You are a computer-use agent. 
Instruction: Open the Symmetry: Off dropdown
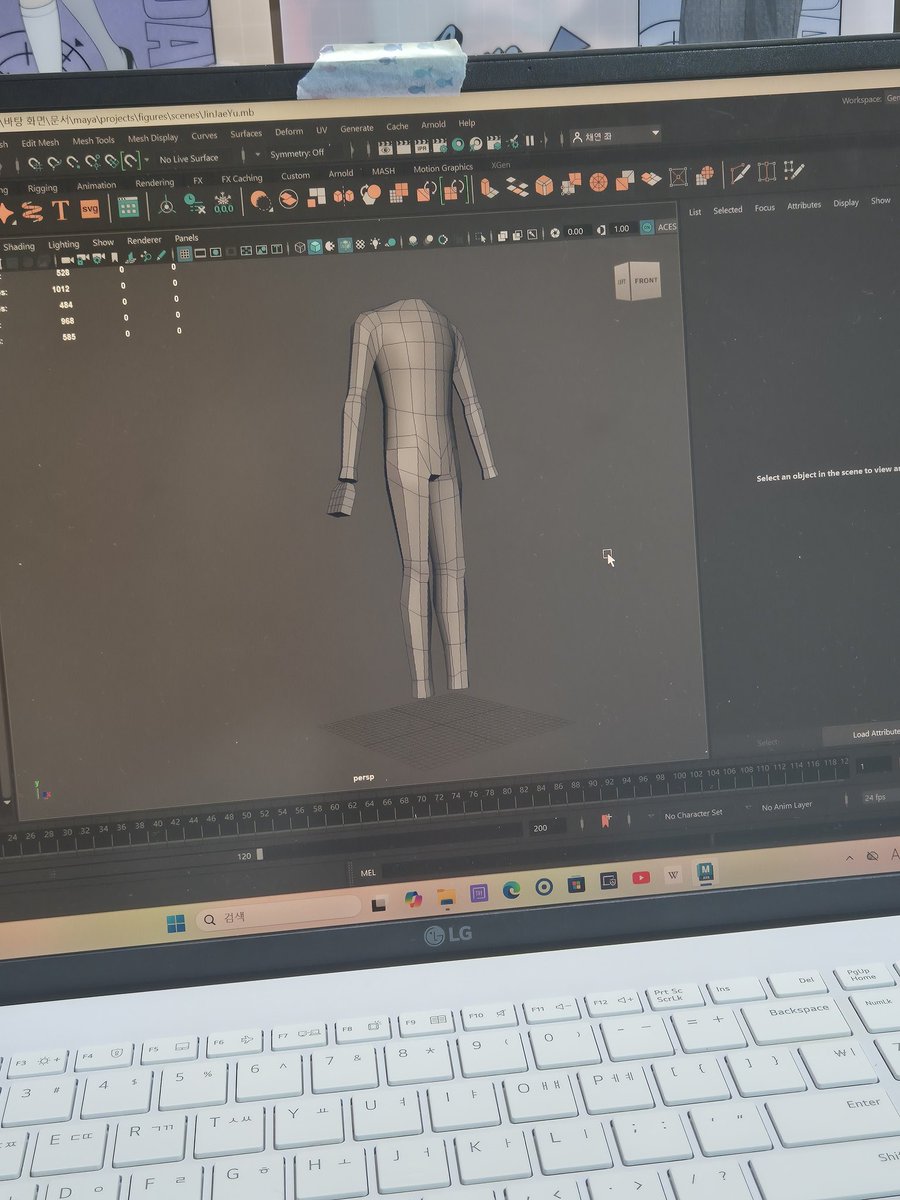tap(298, 153)
